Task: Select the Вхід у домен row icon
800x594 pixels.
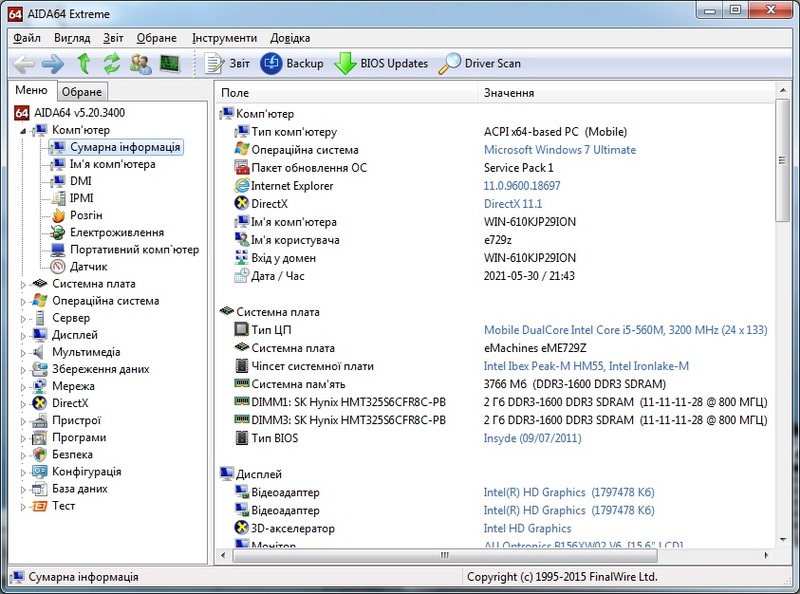Action: coord(241,258)
